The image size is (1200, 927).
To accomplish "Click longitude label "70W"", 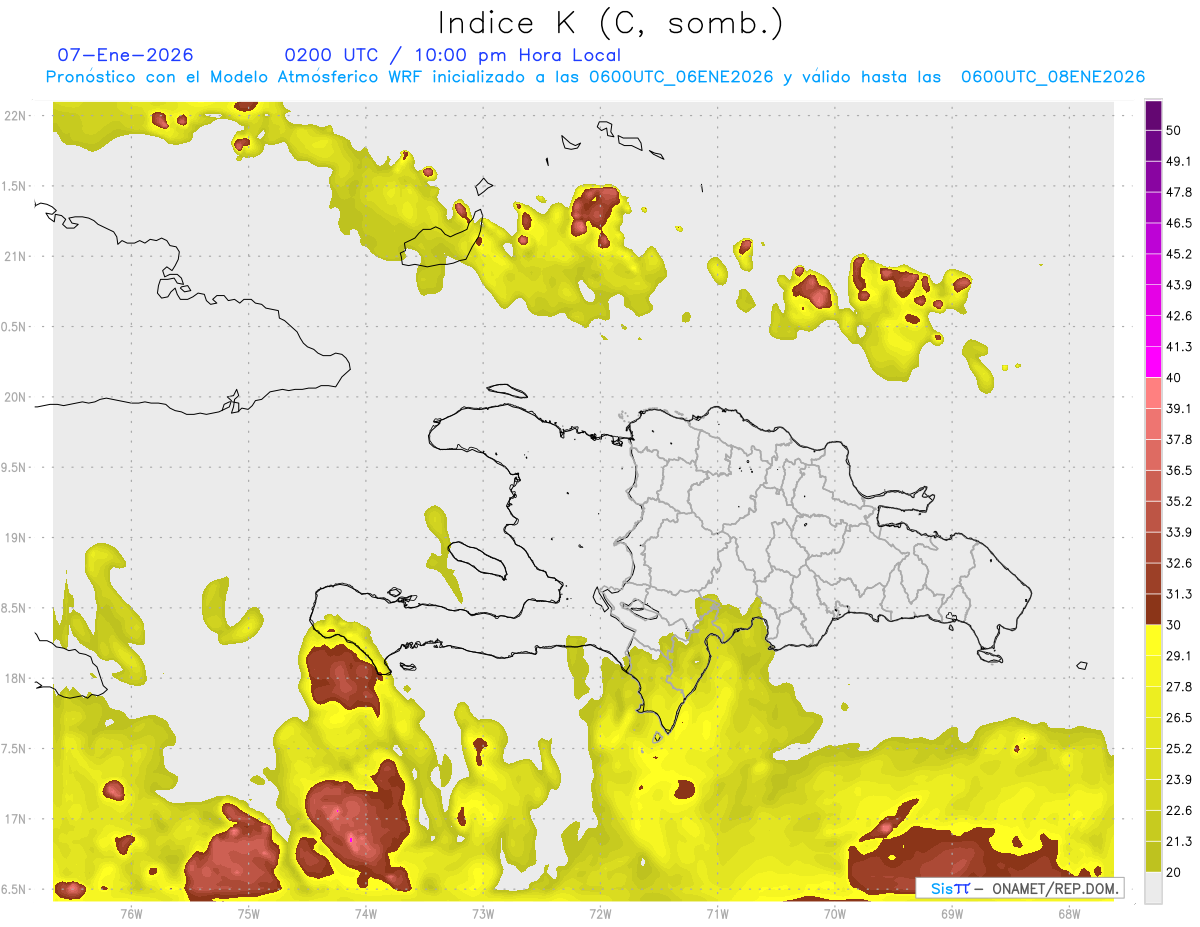I will point(835,913).
